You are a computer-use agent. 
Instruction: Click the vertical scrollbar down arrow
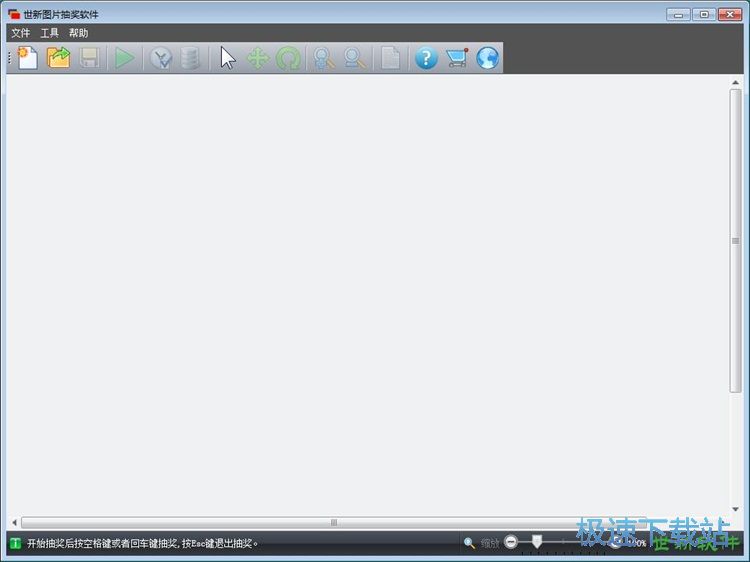coord(735,509)
